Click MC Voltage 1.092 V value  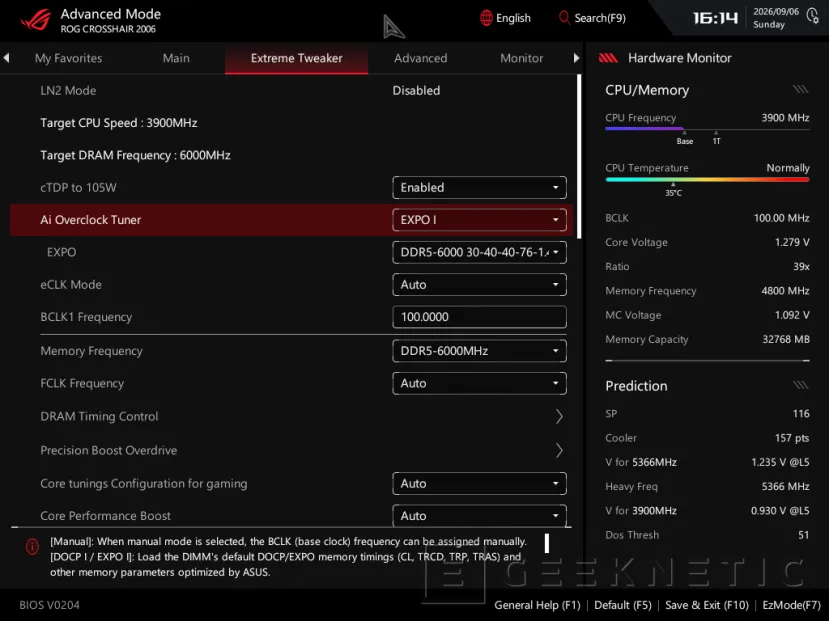pos(792,315)
